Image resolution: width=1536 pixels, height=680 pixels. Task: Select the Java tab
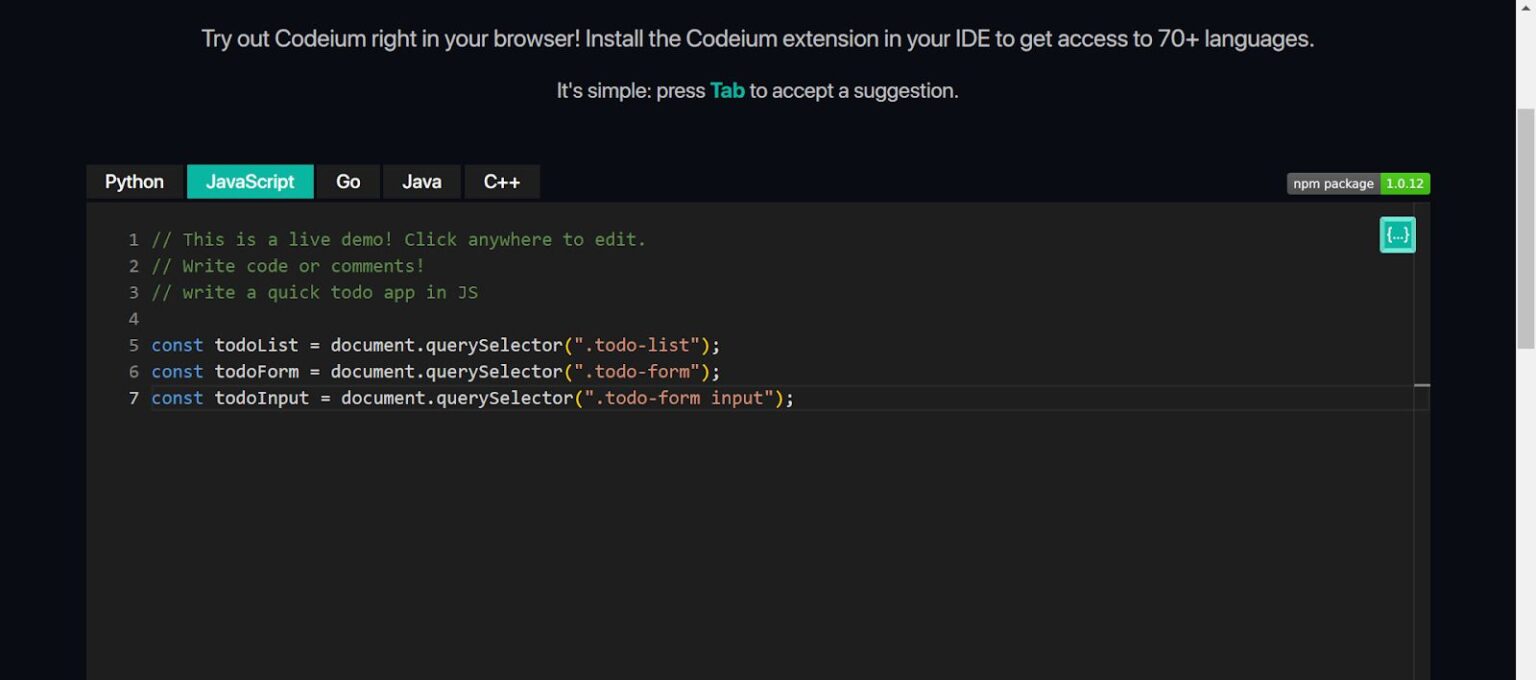pos(421,181)
